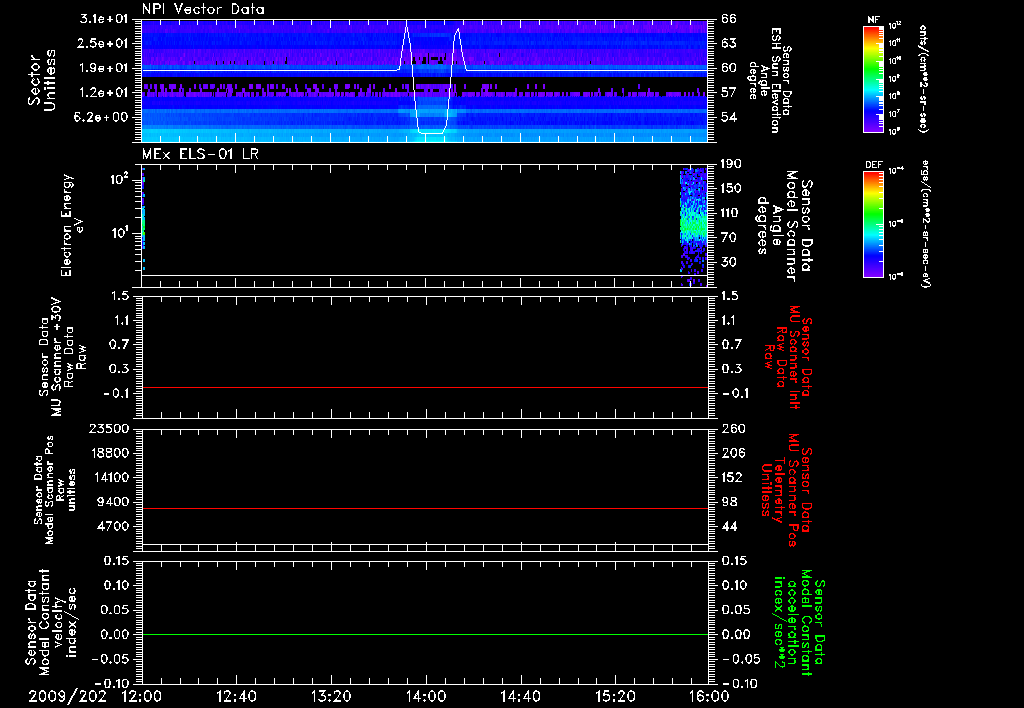Click the '16:00' time tick
Image resolution: width=1024 pixels, height=708 pixels.
(x=710, y=697)
